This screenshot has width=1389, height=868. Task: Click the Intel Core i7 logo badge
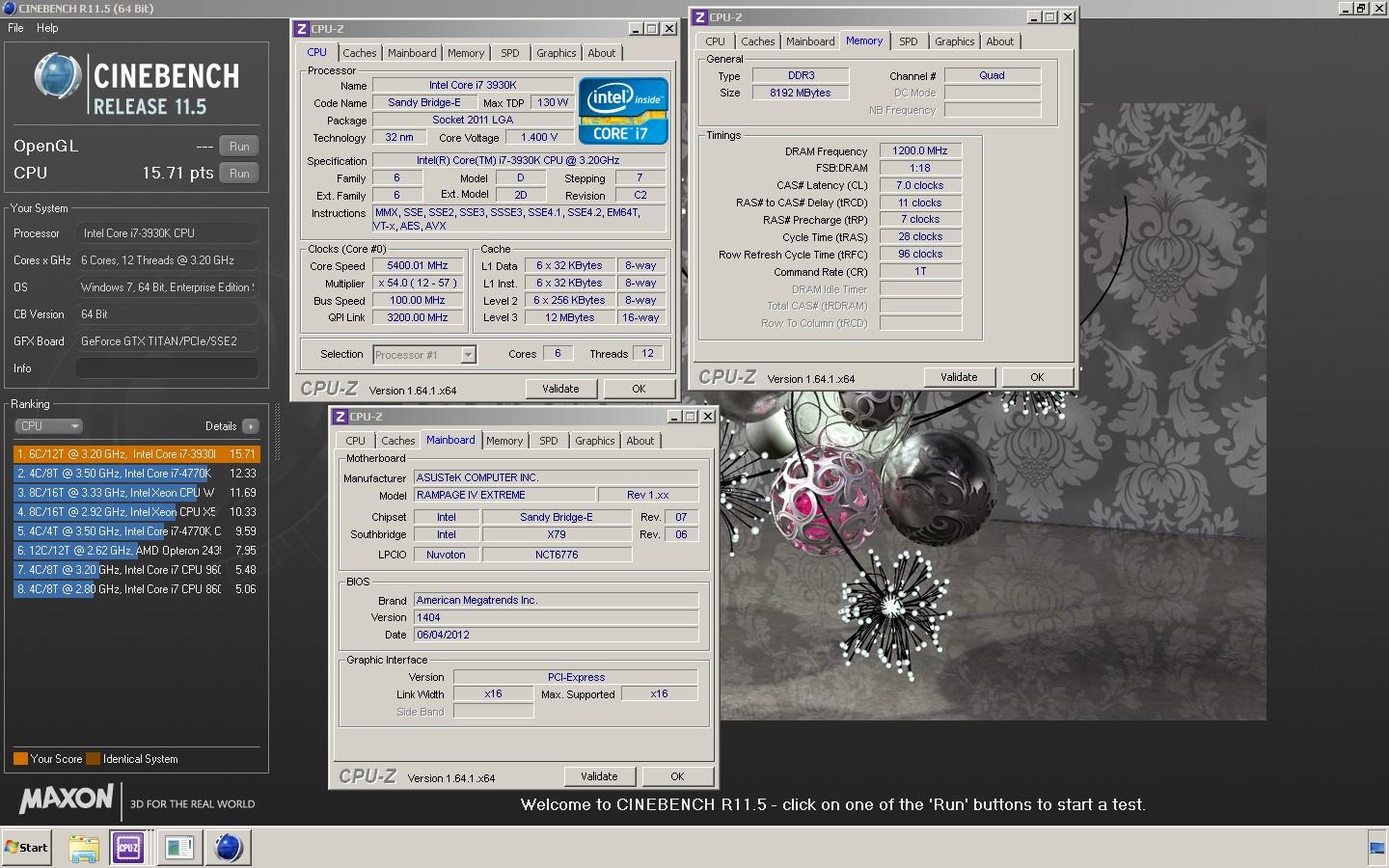623,111
